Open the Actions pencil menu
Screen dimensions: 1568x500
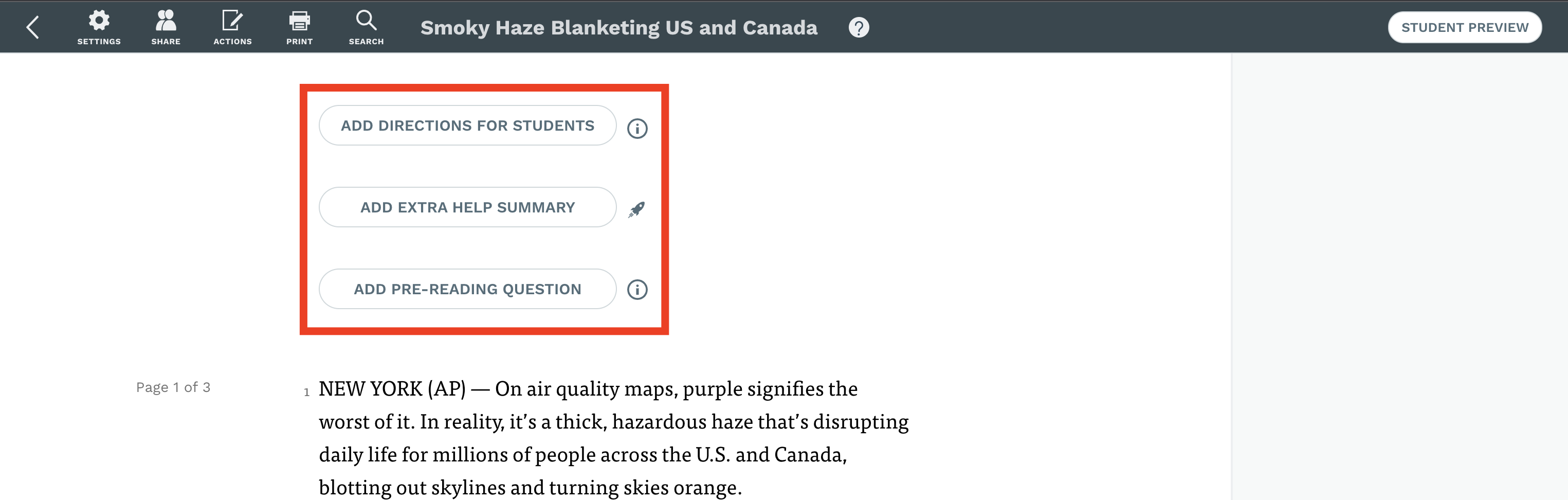tap(232, 27)
